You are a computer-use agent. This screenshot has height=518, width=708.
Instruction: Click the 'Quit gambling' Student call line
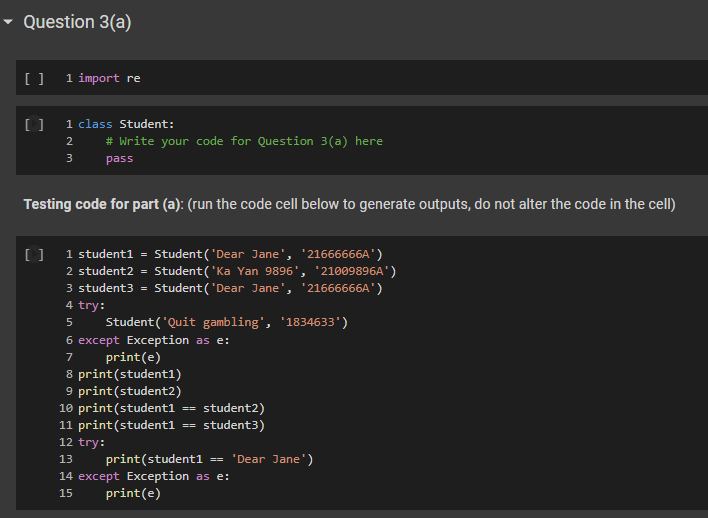[227, 322]
